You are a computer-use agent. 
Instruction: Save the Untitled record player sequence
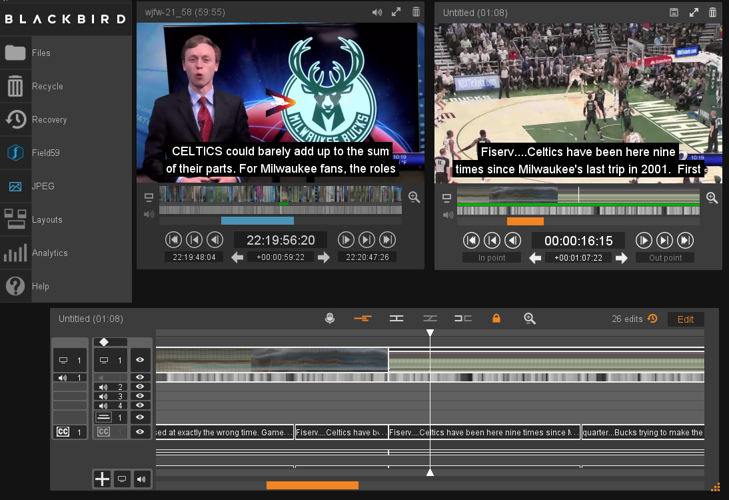(674, 13)
